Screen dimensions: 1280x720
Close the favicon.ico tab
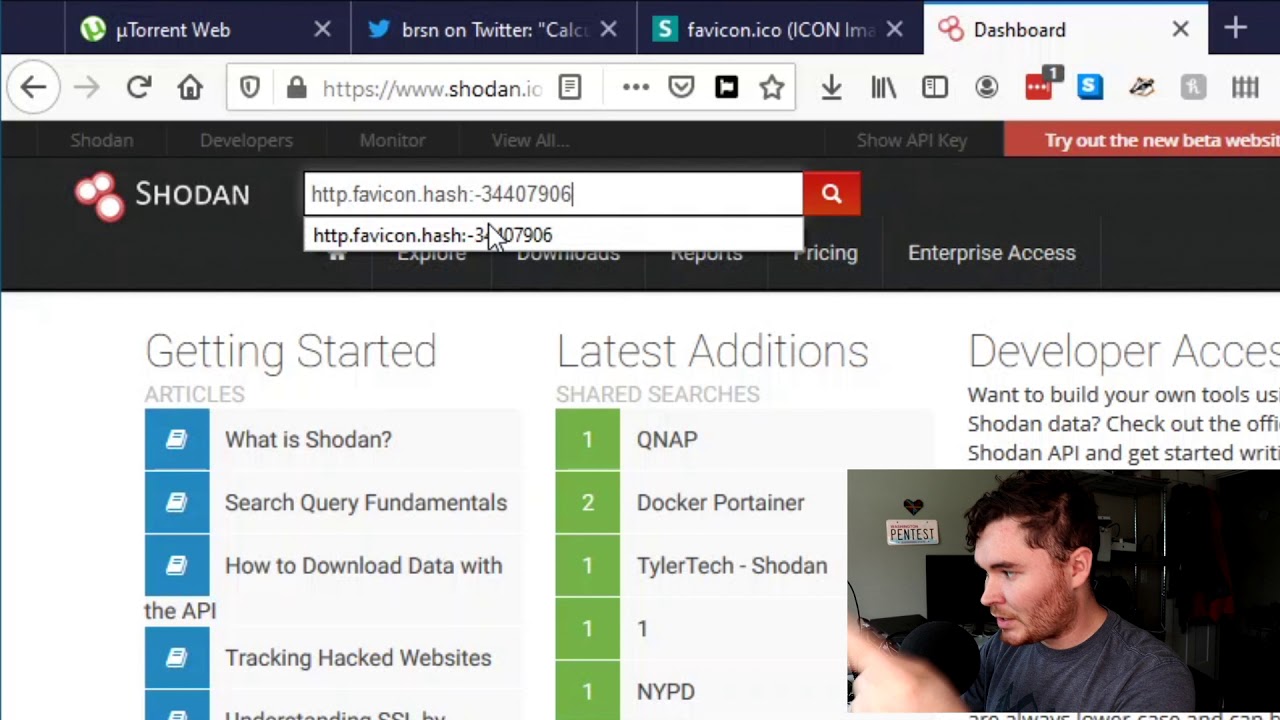pos(894,30)
